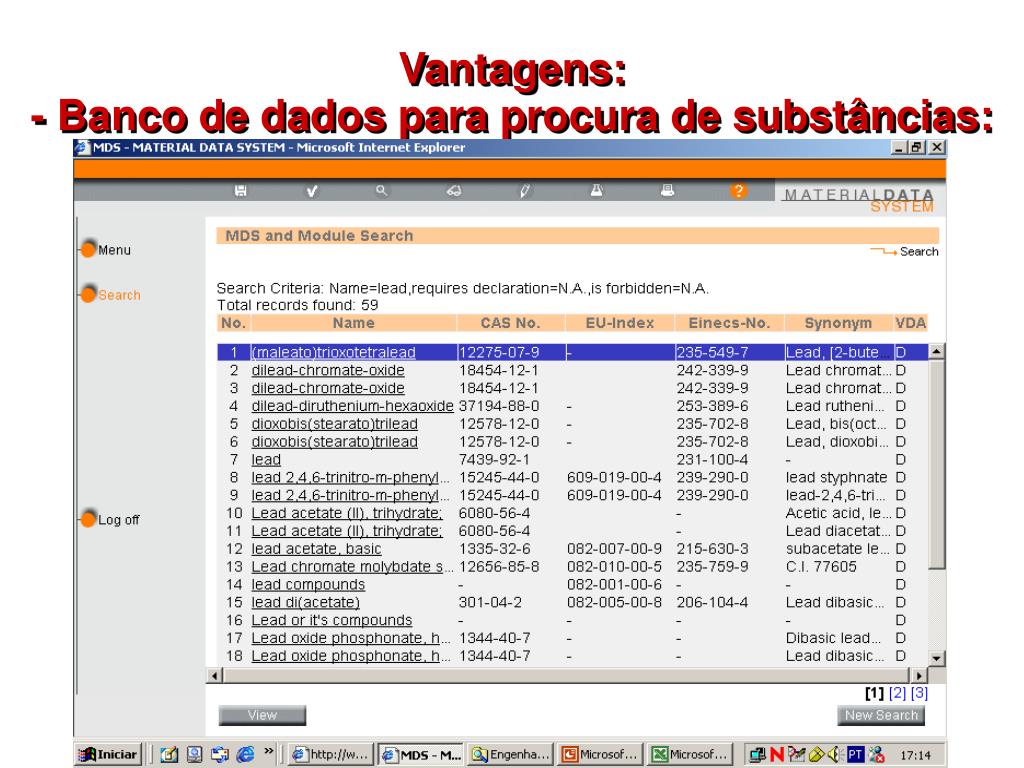
Task: Switch to PowerPoint 'Microsof...' taskbar button
Action: [600, 754]
